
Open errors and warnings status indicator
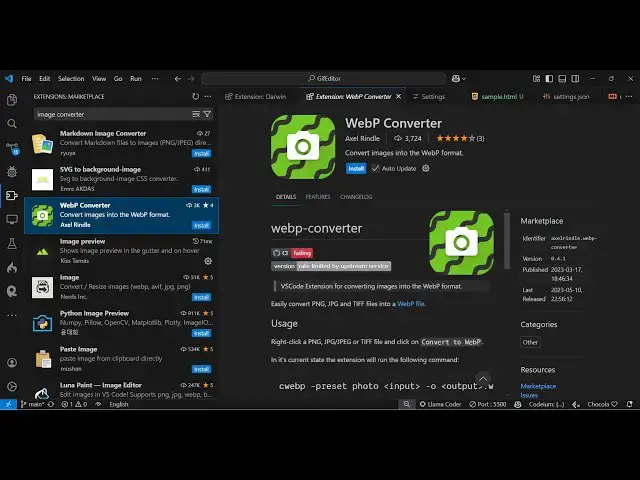(x=74, y=404)
